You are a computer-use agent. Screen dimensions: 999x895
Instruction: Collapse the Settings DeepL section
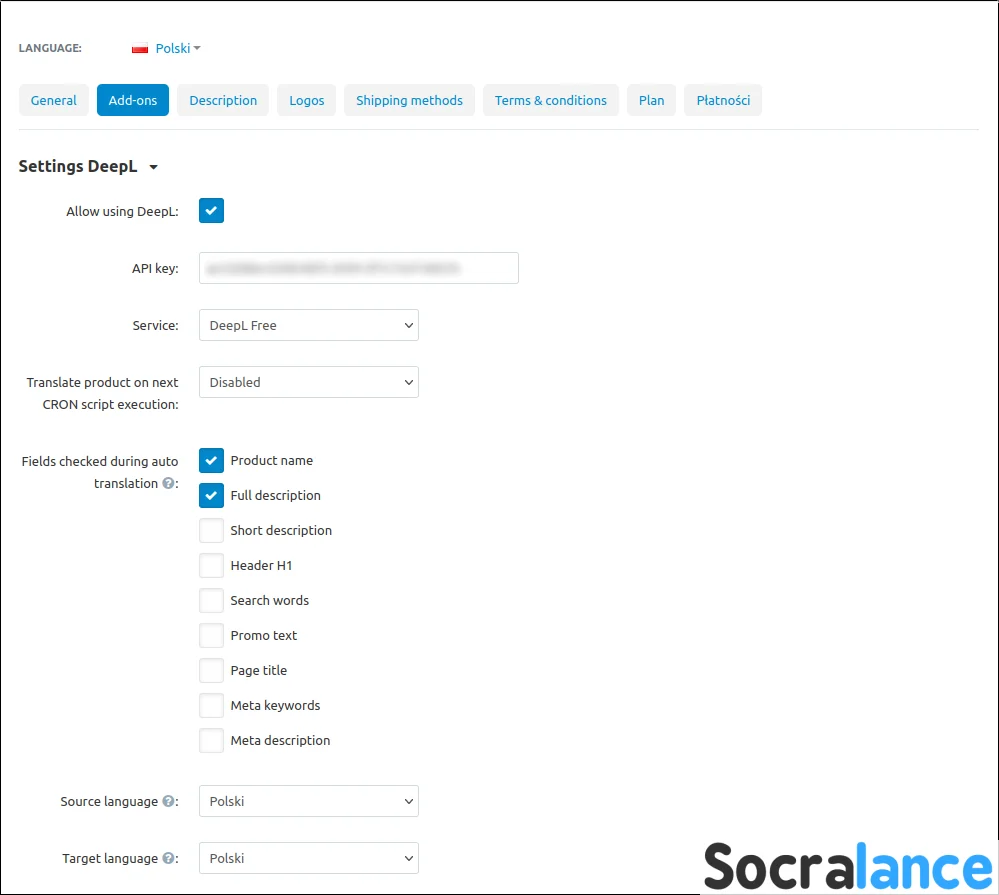pyautogui.click(x=154, y=167)
